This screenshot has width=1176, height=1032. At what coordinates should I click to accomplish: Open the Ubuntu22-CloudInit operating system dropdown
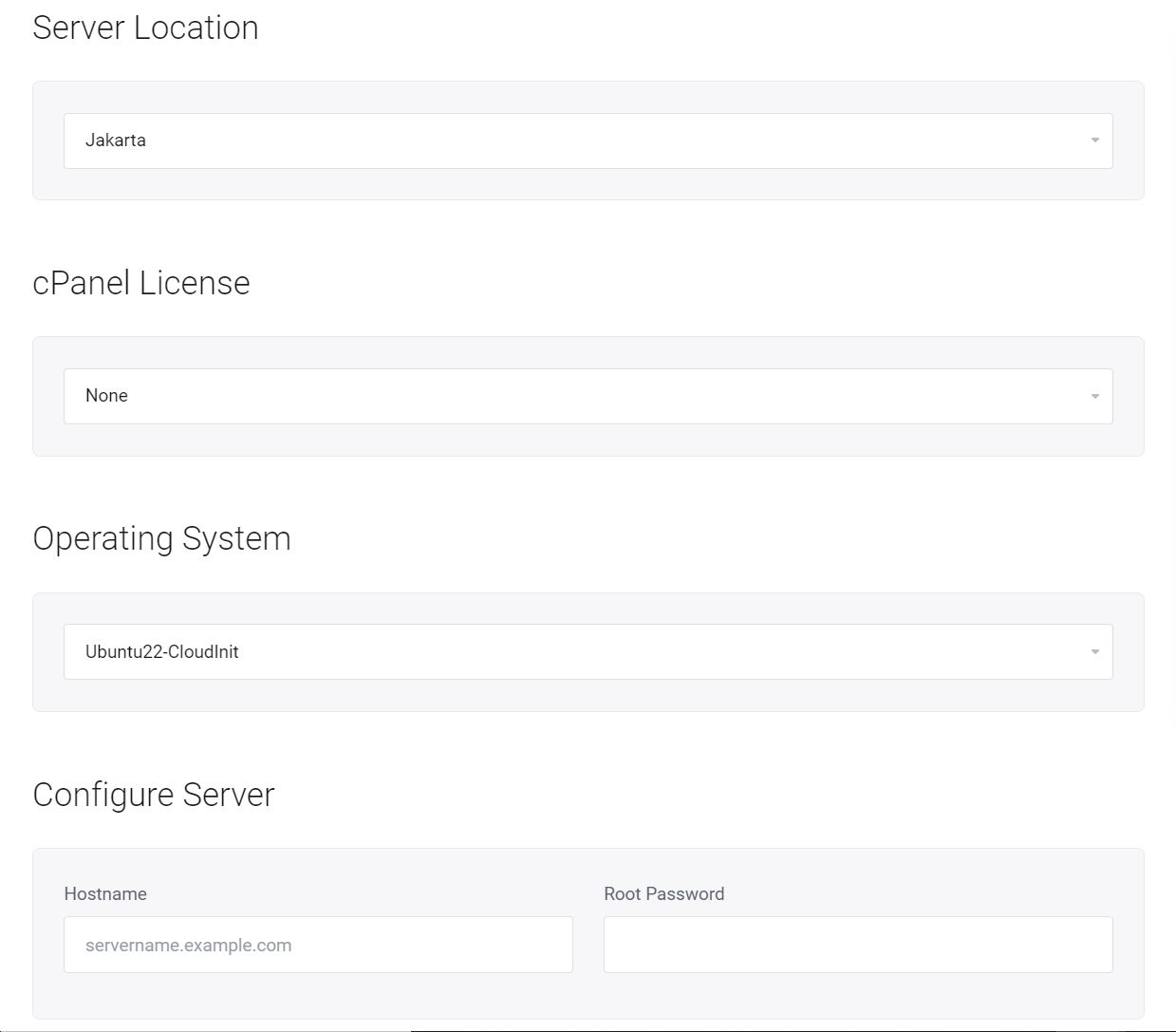(588, 651)
